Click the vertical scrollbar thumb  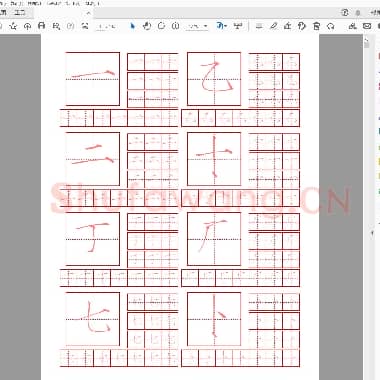coord(366,45)
